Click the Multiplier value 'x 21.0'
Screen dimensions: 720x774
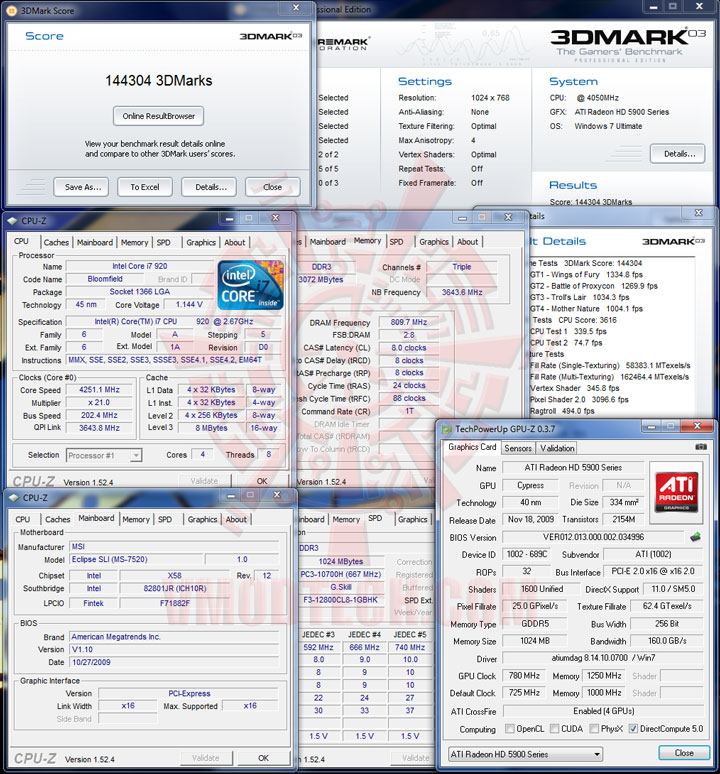99,402
